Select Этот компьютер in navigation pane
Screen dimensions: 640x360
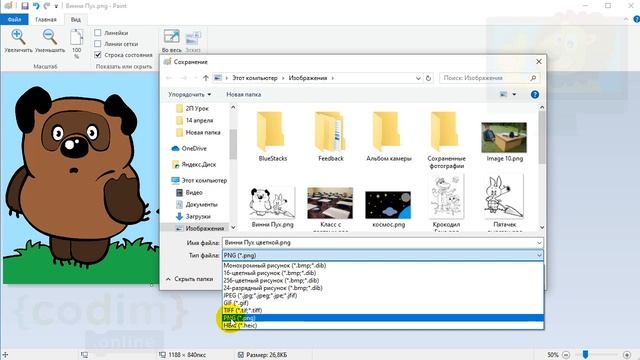(x=204, y=180)
